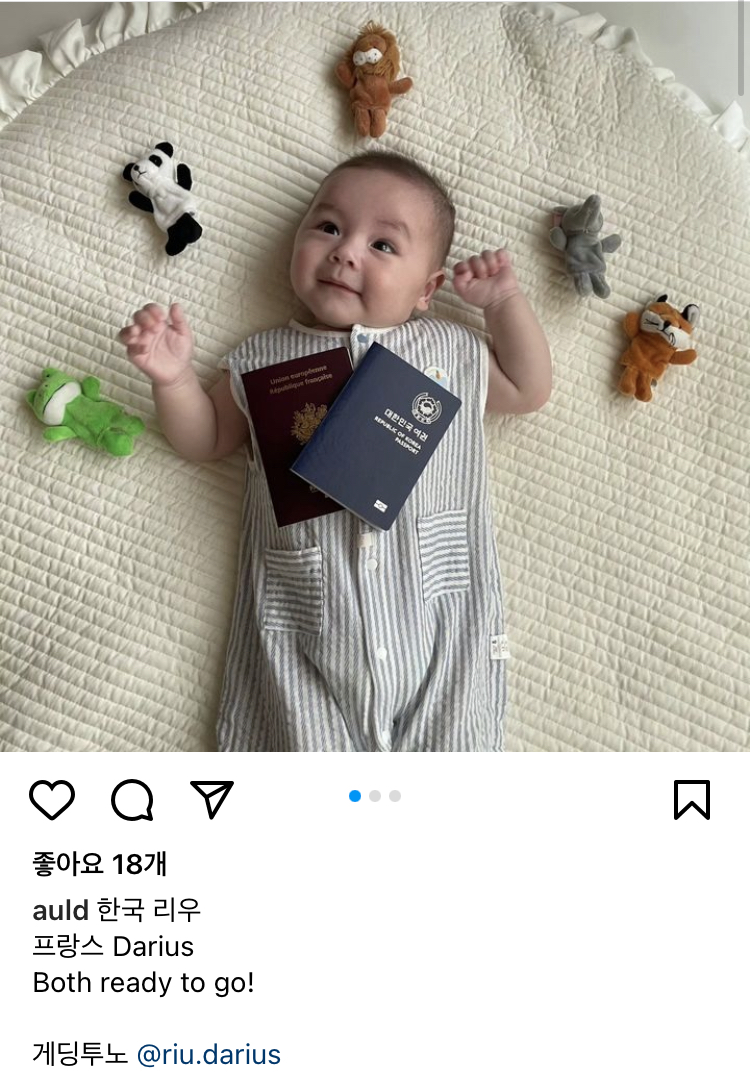750x1073 pixels.
Task: Open comments via the speech bubble icon
Action: click(132, 799)
